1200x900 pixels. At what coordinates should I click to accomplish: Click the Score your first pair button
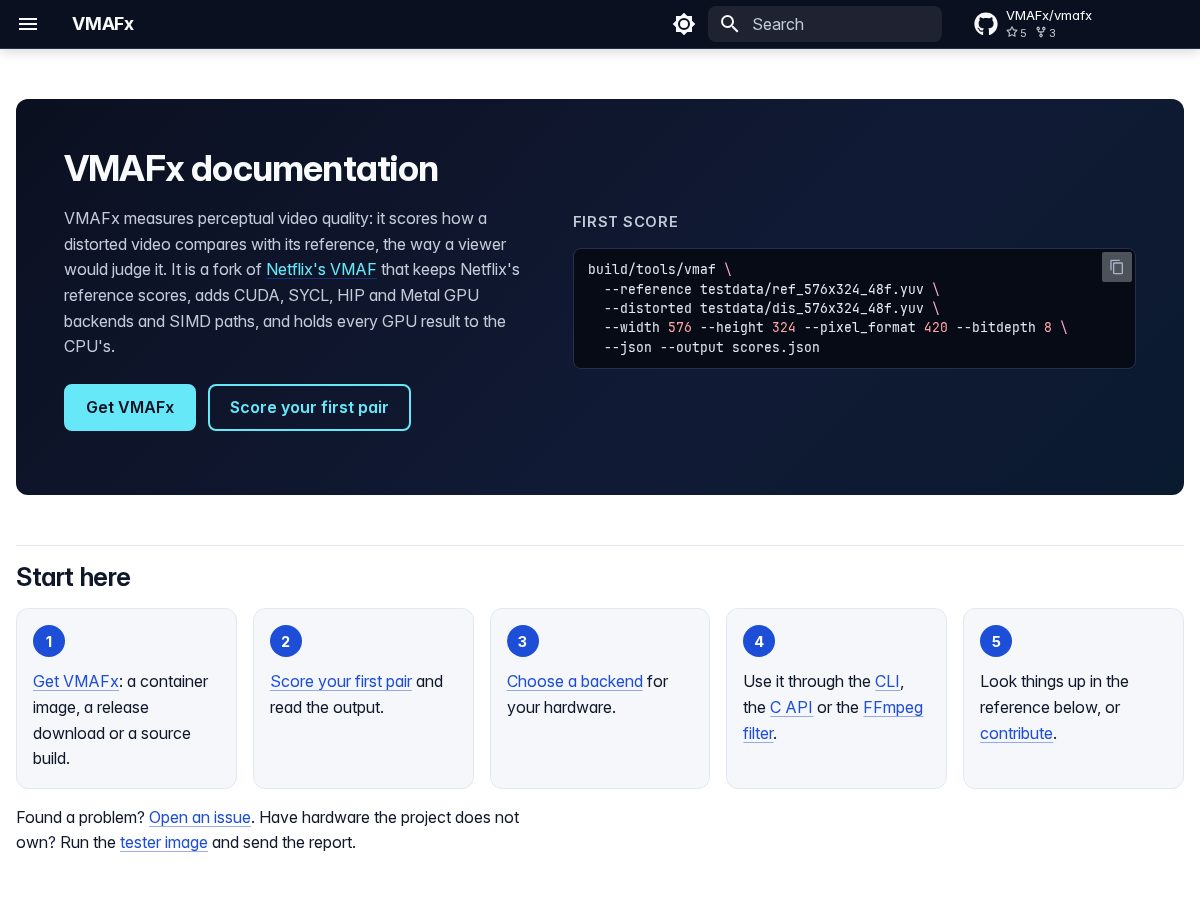coord(309,407)
